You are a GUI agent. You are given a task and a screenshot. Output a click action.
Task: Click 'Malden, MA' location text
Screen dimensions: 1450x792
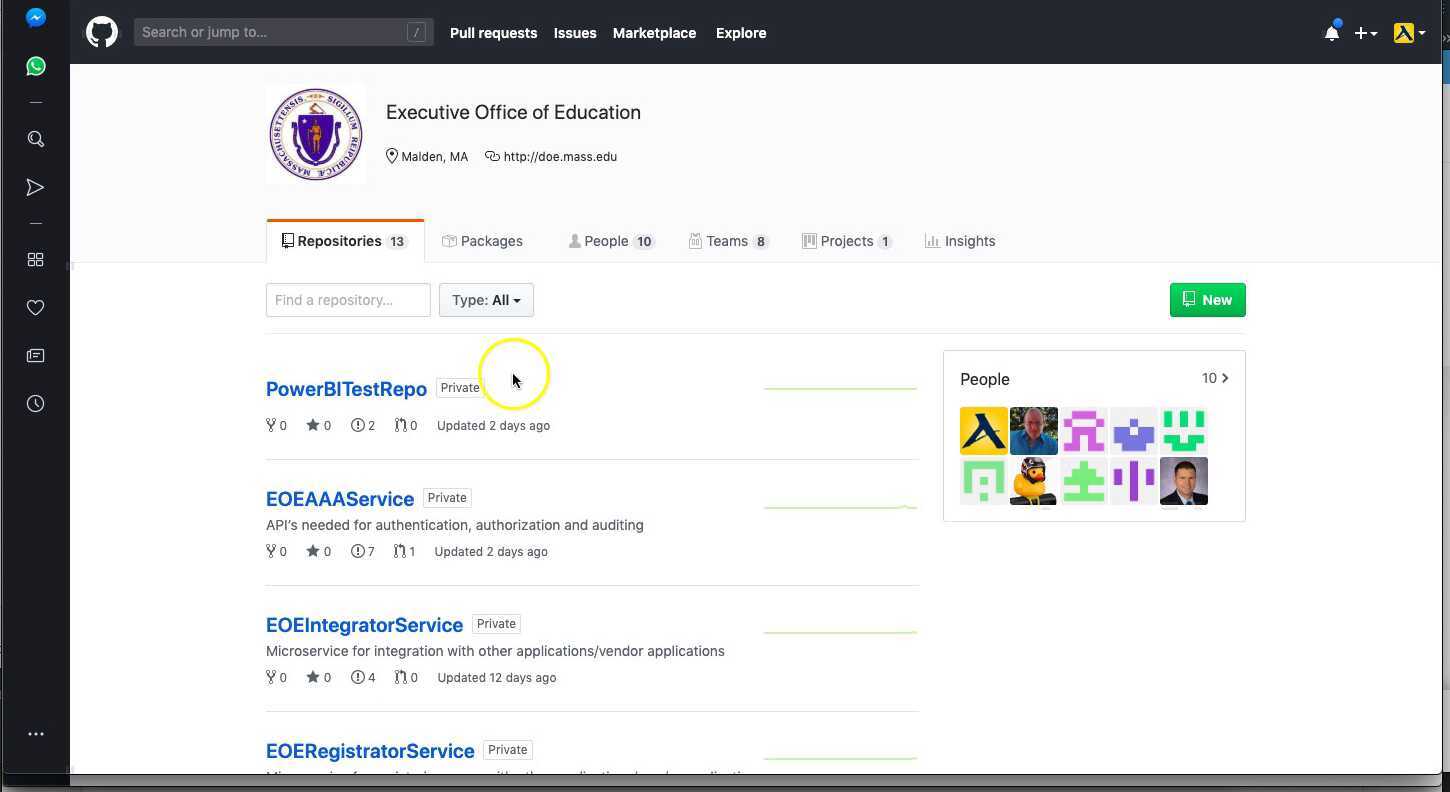pos(434,156)
